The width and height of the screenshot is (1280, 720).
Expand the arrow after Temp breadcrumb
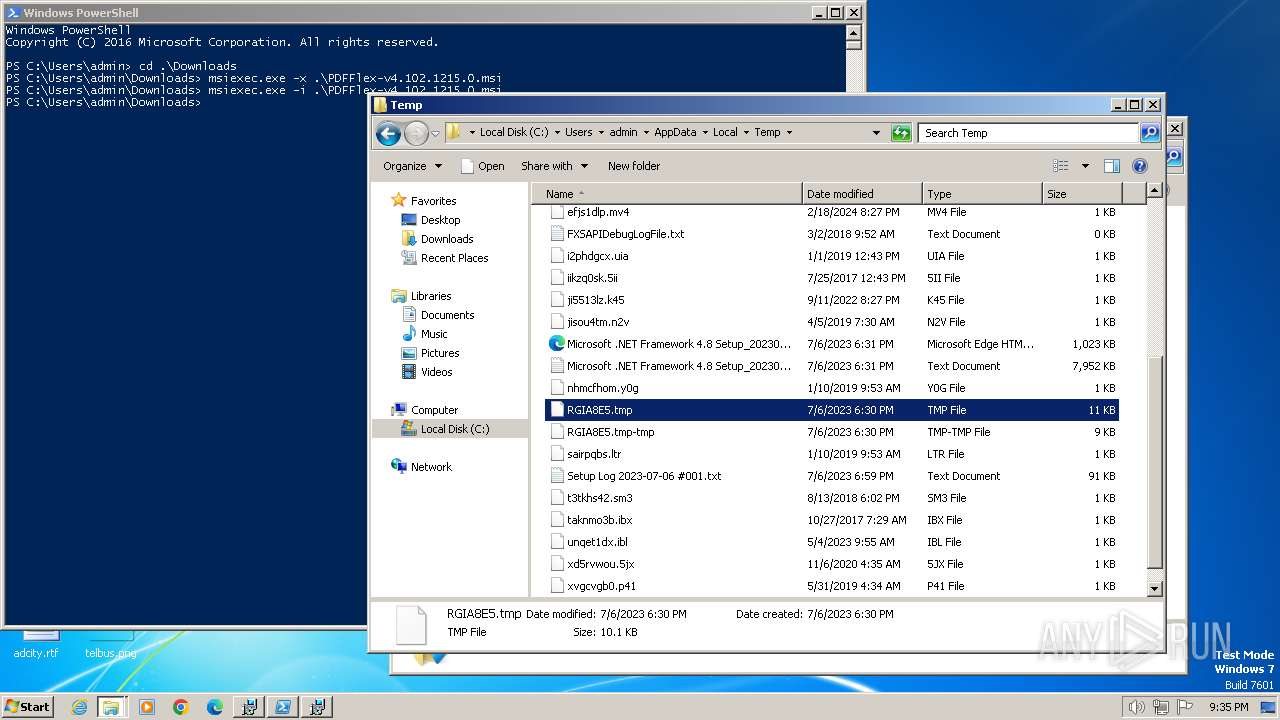(x=789, y=132)
